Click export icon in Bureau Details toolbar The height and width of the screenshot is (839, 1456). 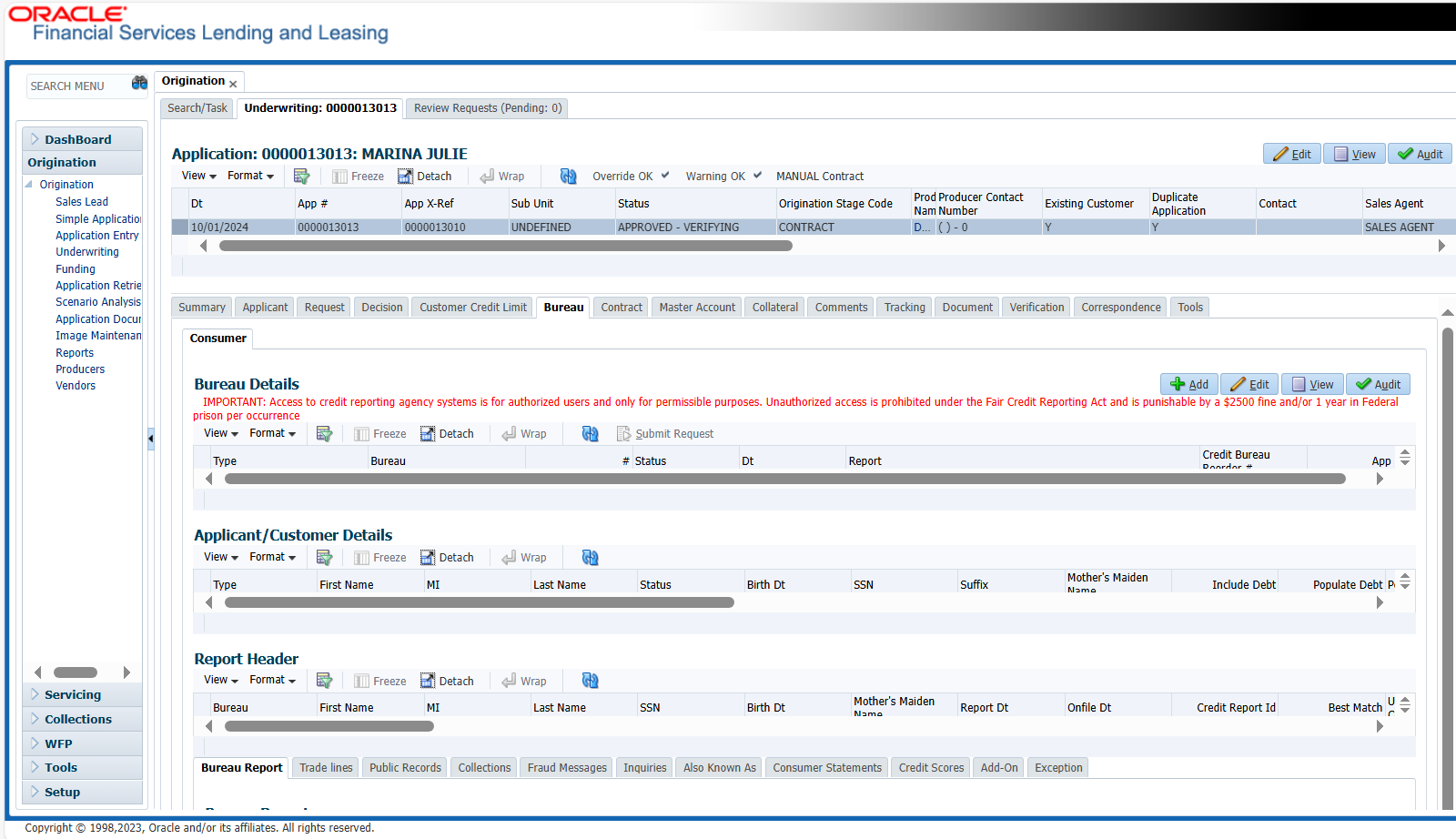[324, 434]
